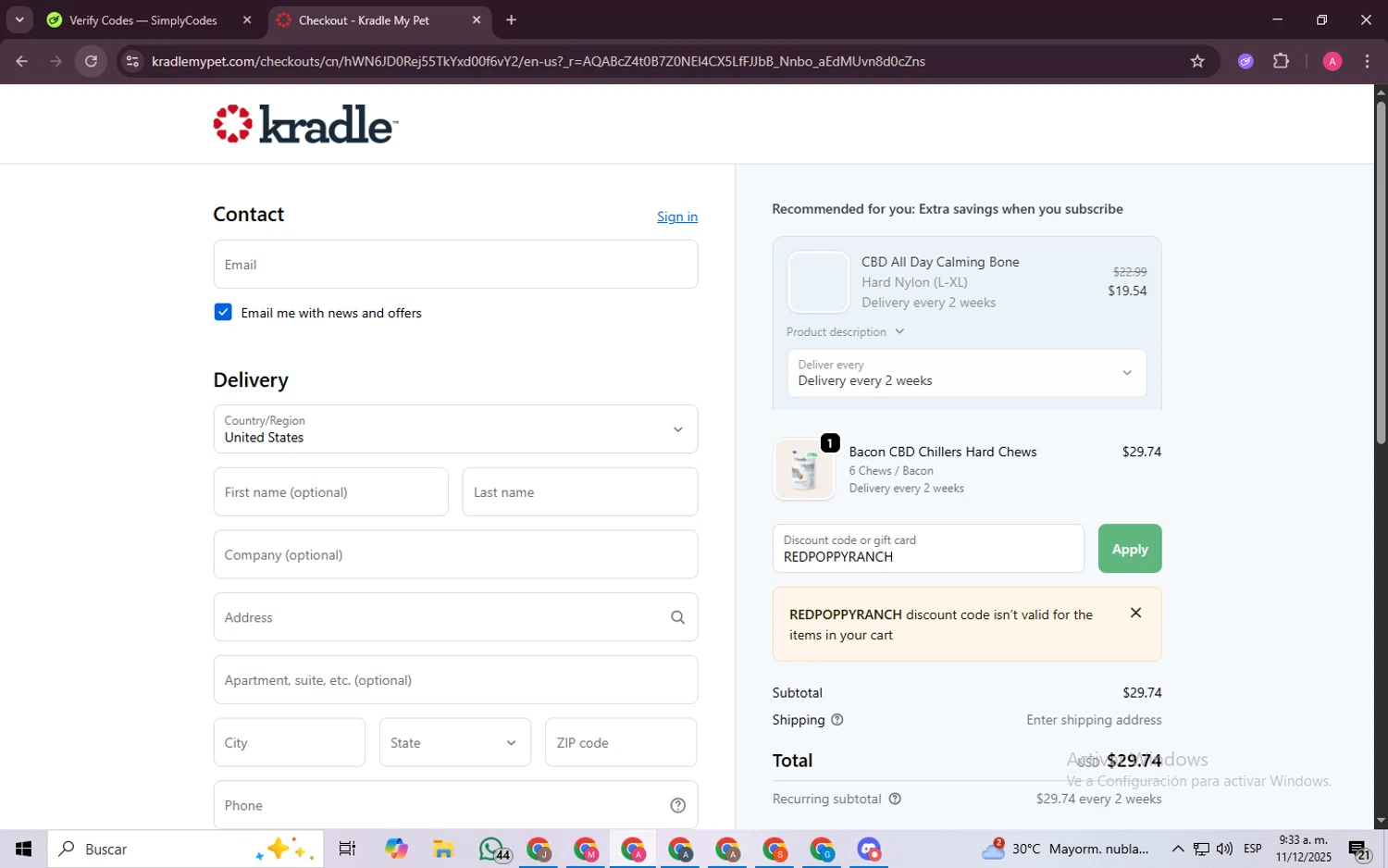Click the Kradle logo
The width and height of the screenshot is (1388, 868).
coord(305,124)
